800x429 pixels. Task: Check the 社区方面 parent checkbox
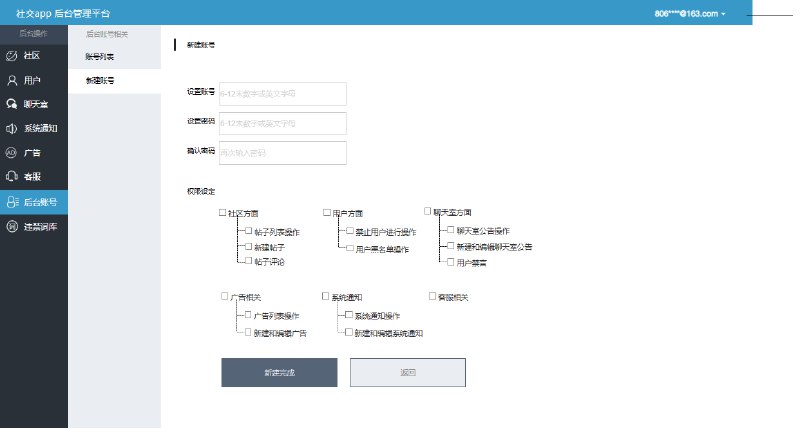[x=222, y=213]
